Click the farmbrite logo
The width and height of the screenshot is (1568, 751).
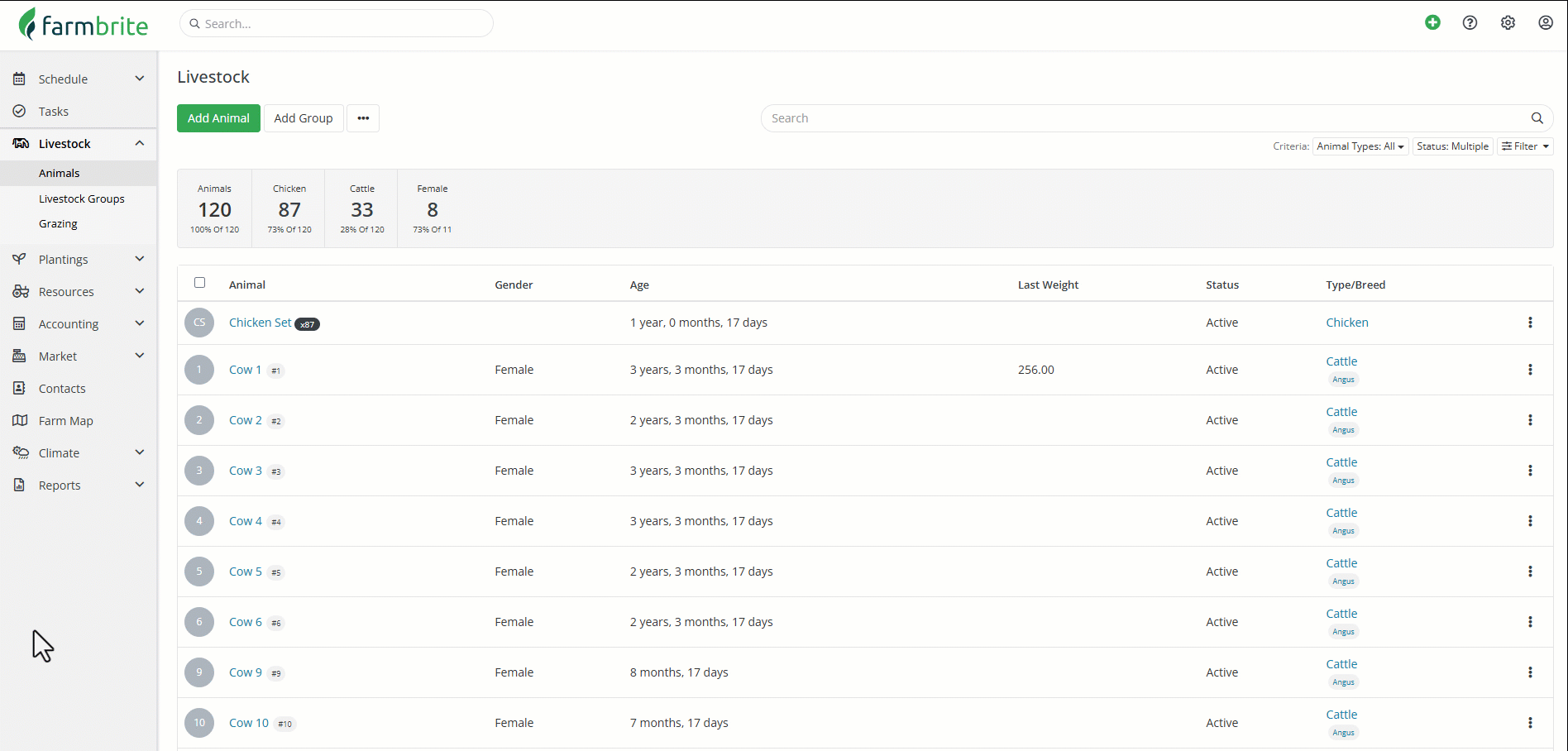84,25
